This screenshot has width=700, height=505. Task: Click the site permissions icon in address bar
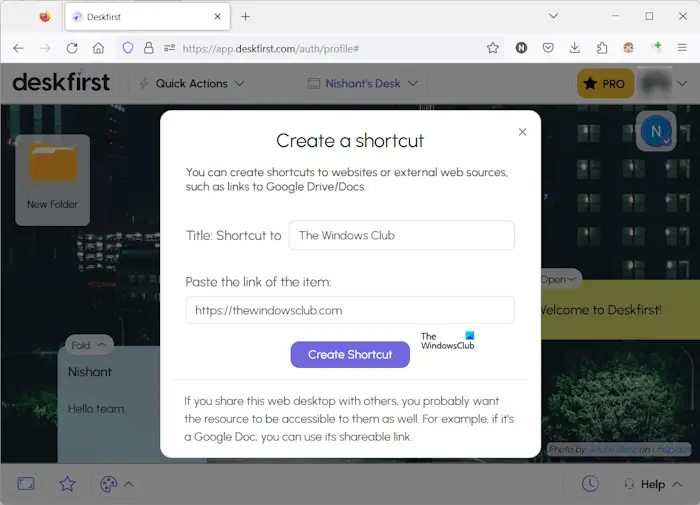(169, 48)
